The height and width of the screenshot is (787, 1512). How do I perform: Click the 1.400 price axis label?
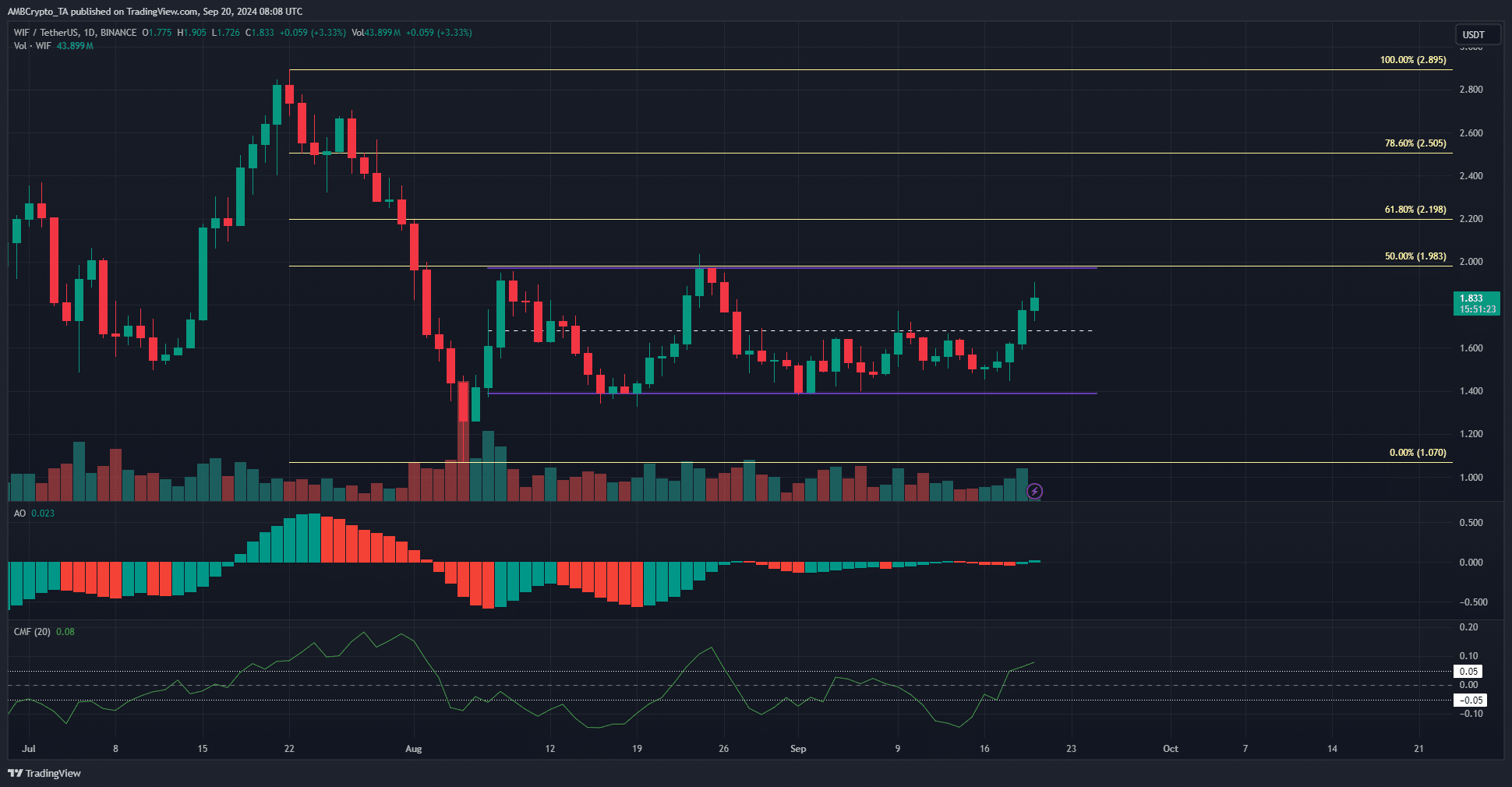tap(1471, 391)
